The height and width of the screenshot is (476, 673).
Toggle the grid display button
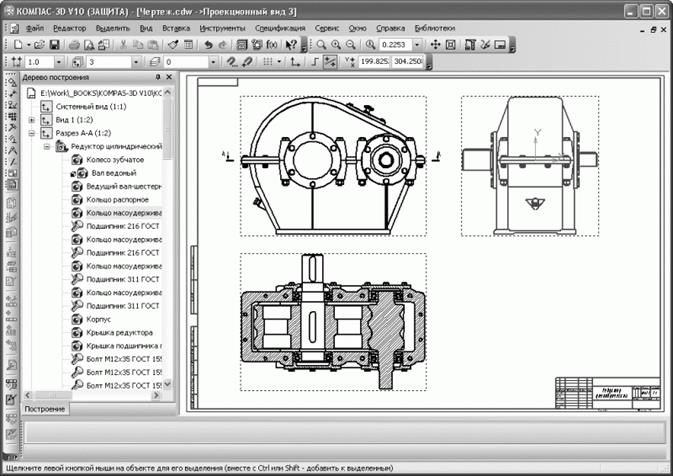pyautogui.click(x=268, y=62)
